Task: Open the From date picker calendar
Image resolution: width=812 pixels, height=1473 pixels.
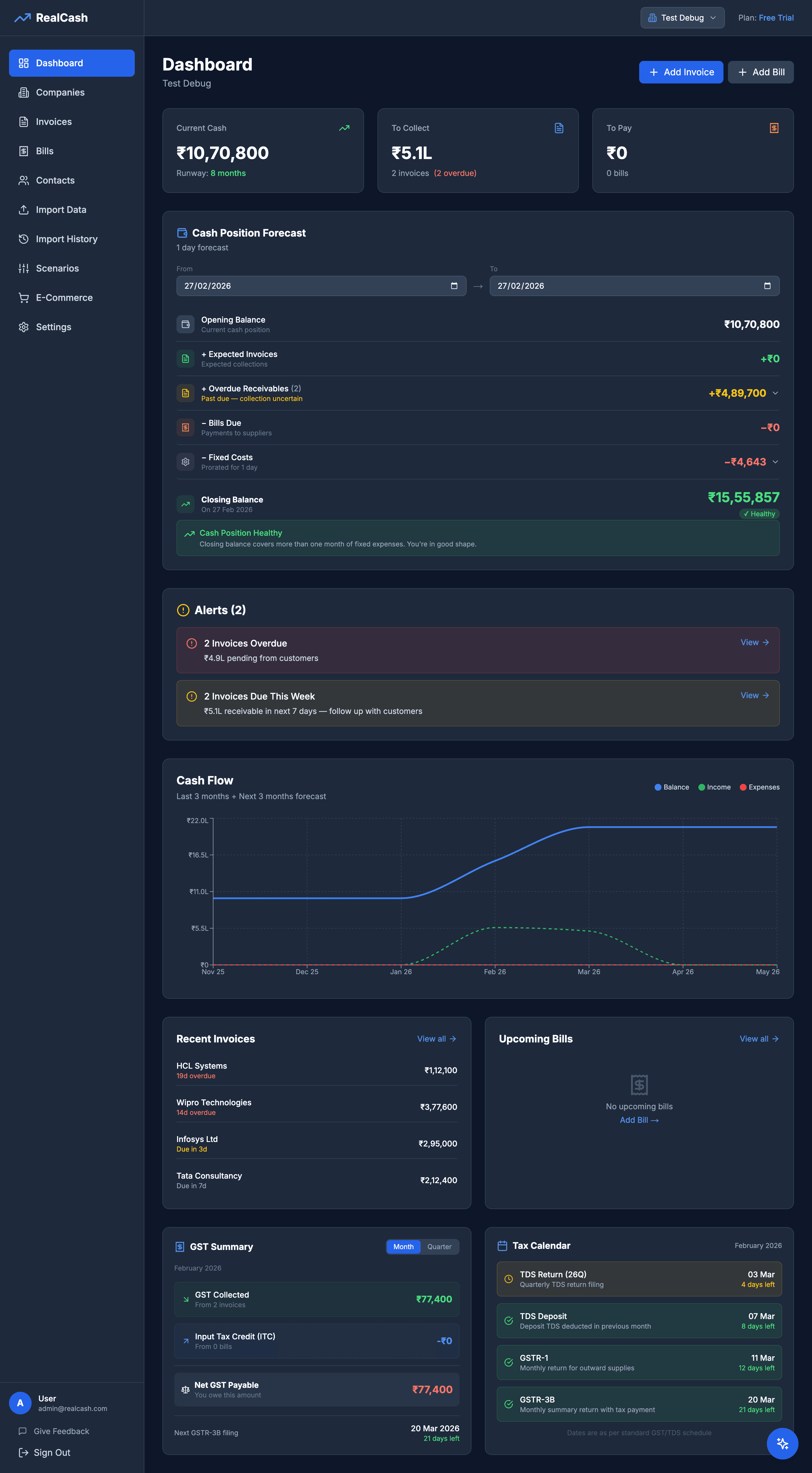Action: (x=454, y=286)
